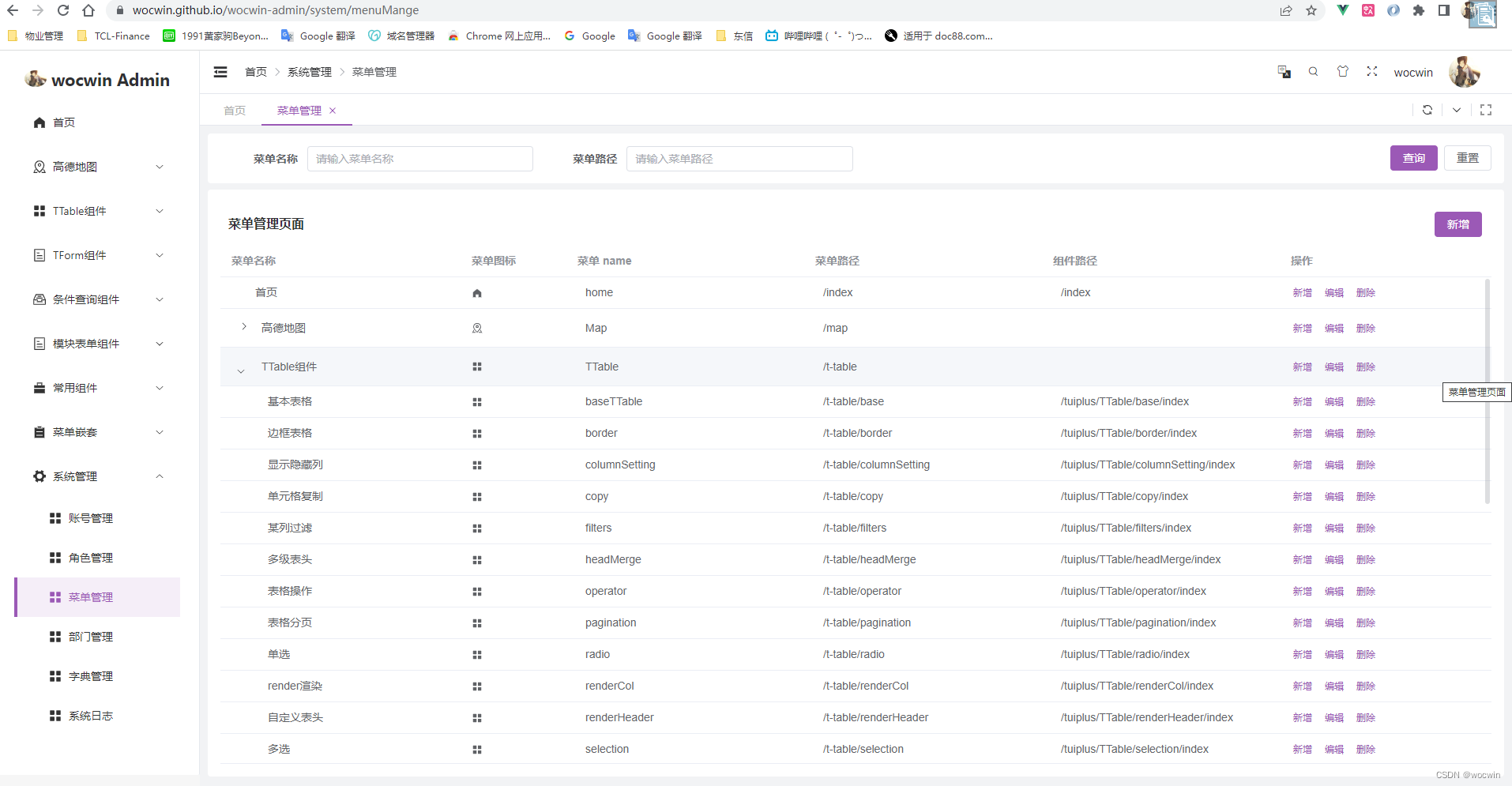Screen dimensions: 1512x786
Task: Click the home icon next to 首页 row
Action: pos(476,292)
